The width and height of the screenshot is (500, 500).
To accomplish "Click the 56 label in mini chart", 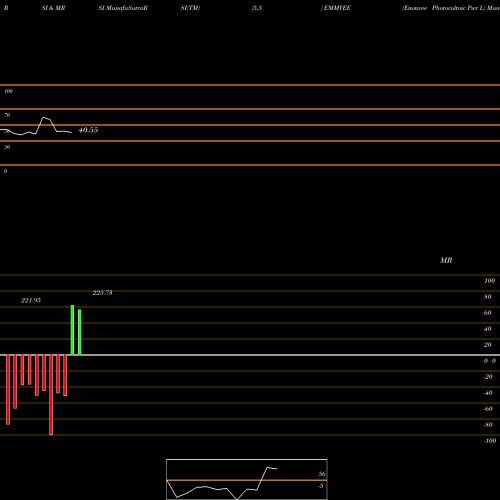I will point(322,474).
